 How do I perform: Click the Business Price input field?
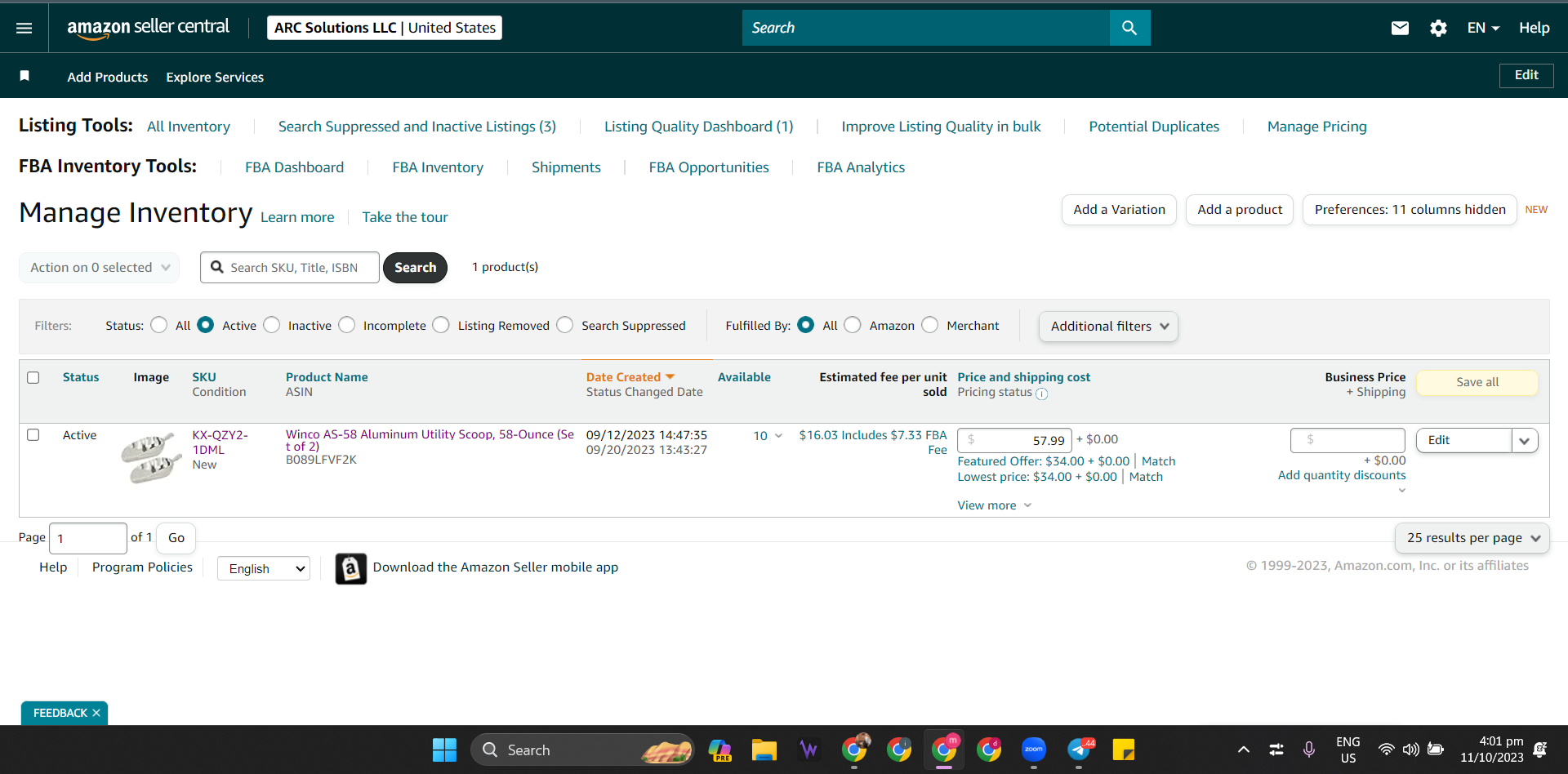1347,440
